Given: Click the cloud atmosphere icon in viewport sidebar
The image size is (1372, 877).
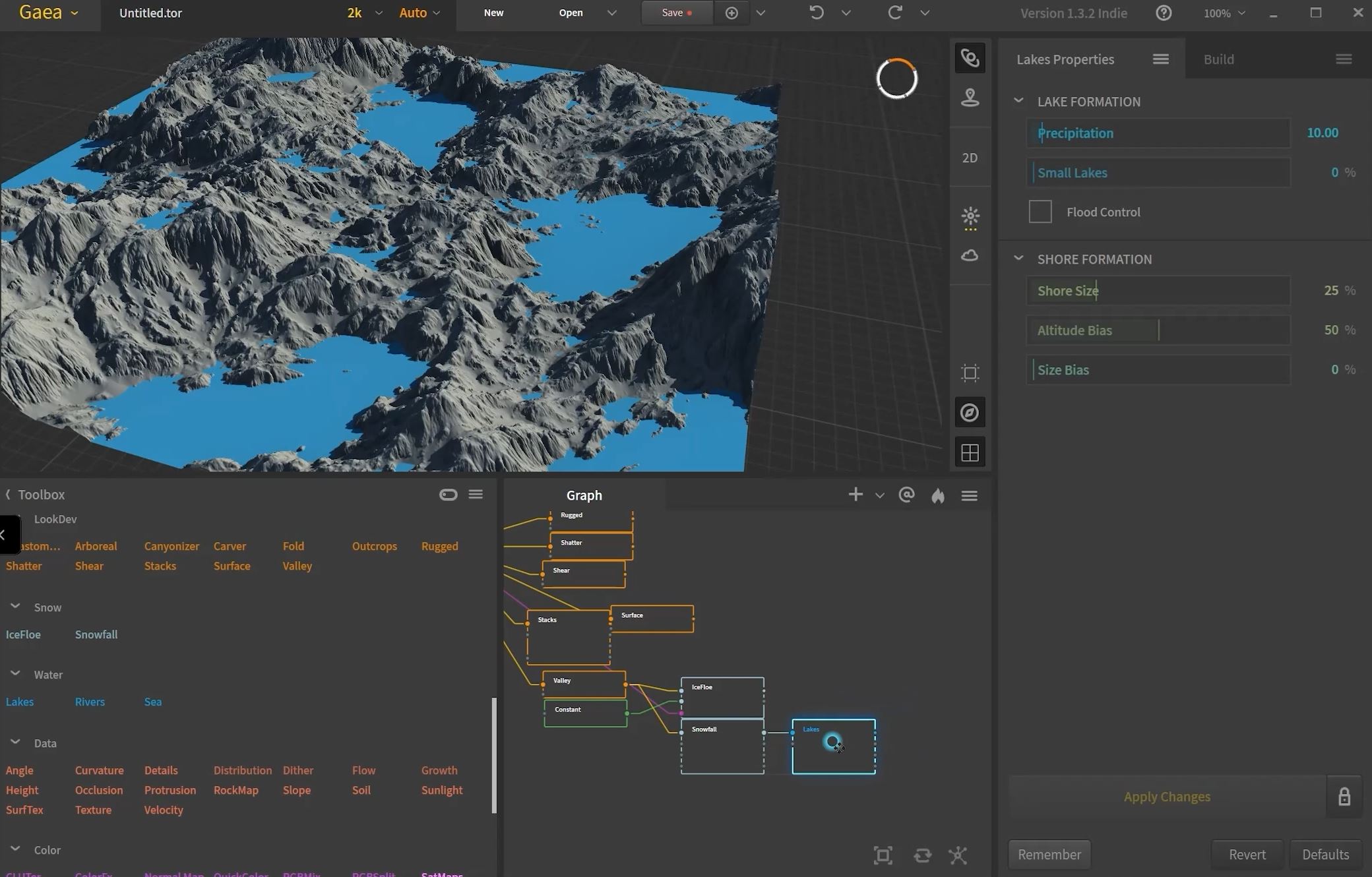Looking at the screenshot, I should (x=969, y=256).
